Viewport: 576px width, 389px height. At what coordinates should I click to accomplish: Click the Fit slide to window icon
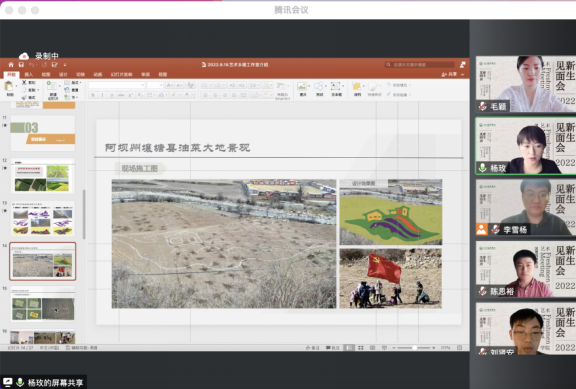[459, 347]
